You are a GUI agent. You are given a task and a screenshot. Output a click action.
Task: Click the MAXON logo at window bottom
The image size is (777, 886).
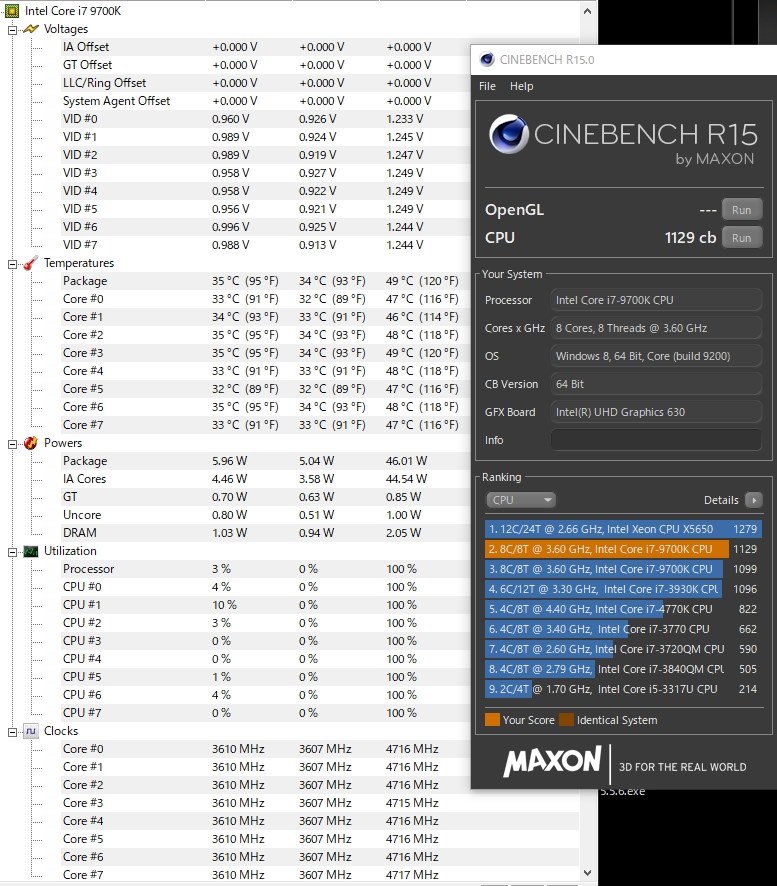553,761
